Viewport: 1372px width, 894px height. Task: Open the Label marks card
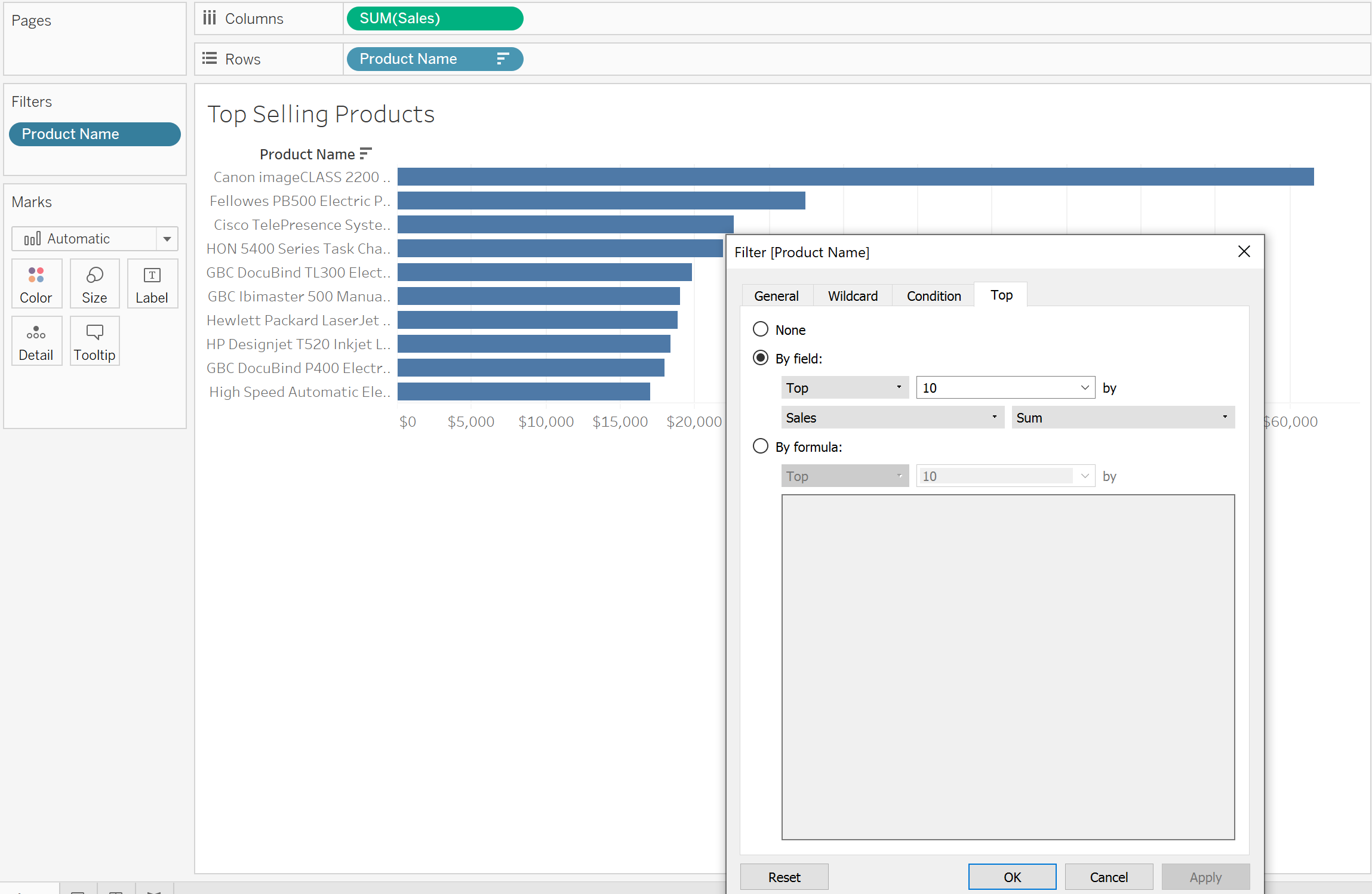click(152, 283)
